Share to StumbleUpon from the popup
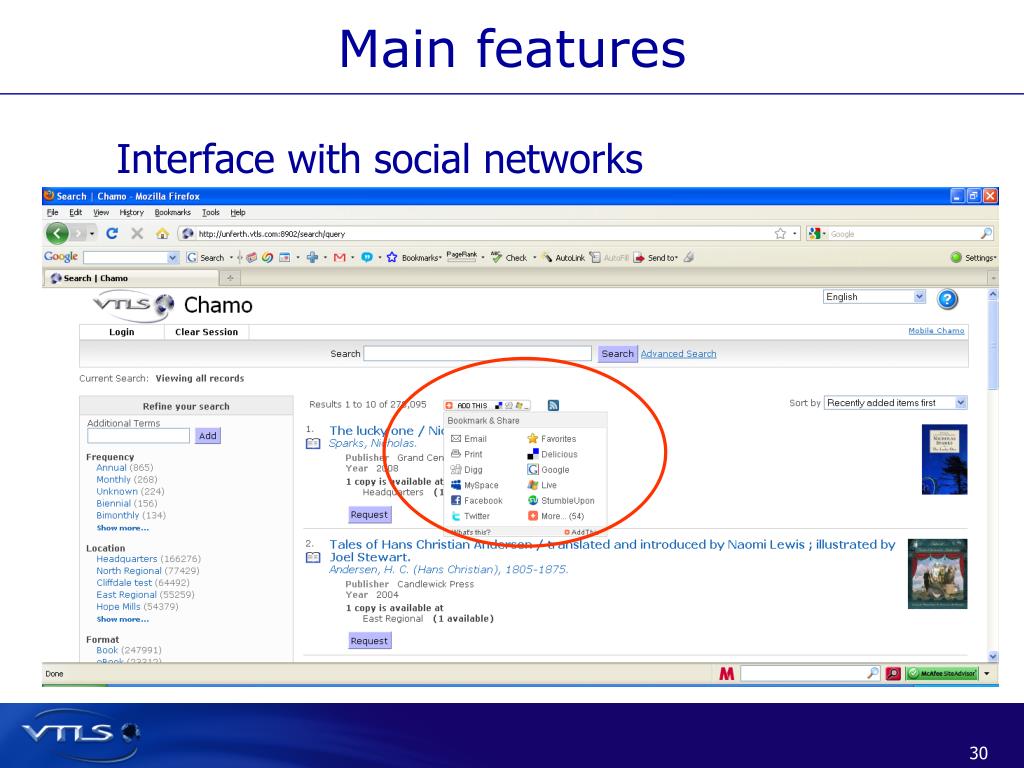The height and width of the screenshot is (768, 1024). tap(561, 500)
